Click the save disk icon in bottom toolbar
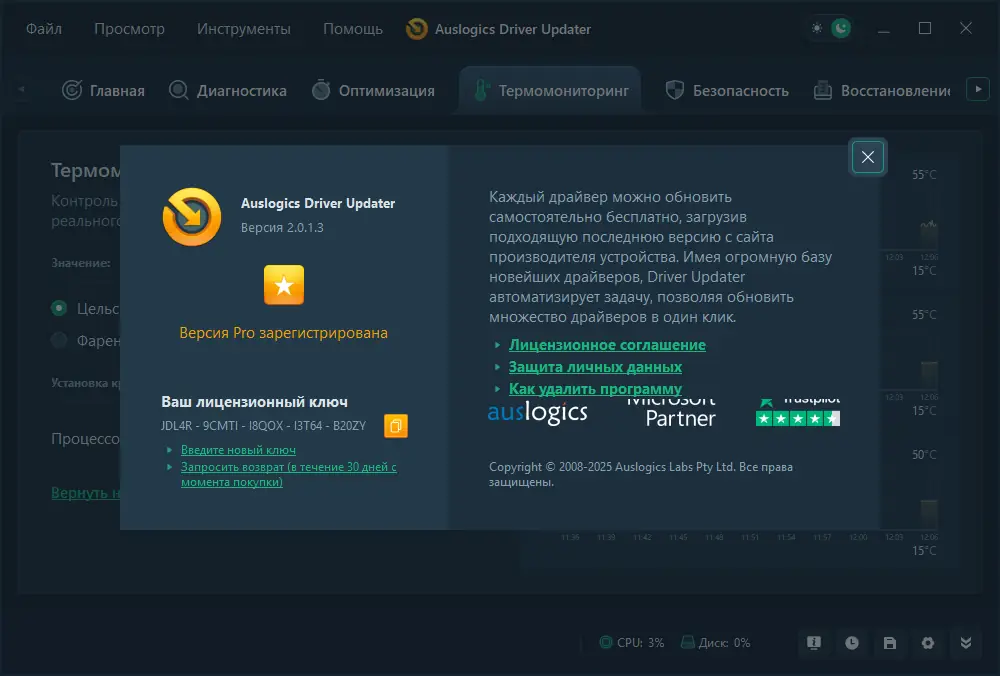 click(890, 643)
